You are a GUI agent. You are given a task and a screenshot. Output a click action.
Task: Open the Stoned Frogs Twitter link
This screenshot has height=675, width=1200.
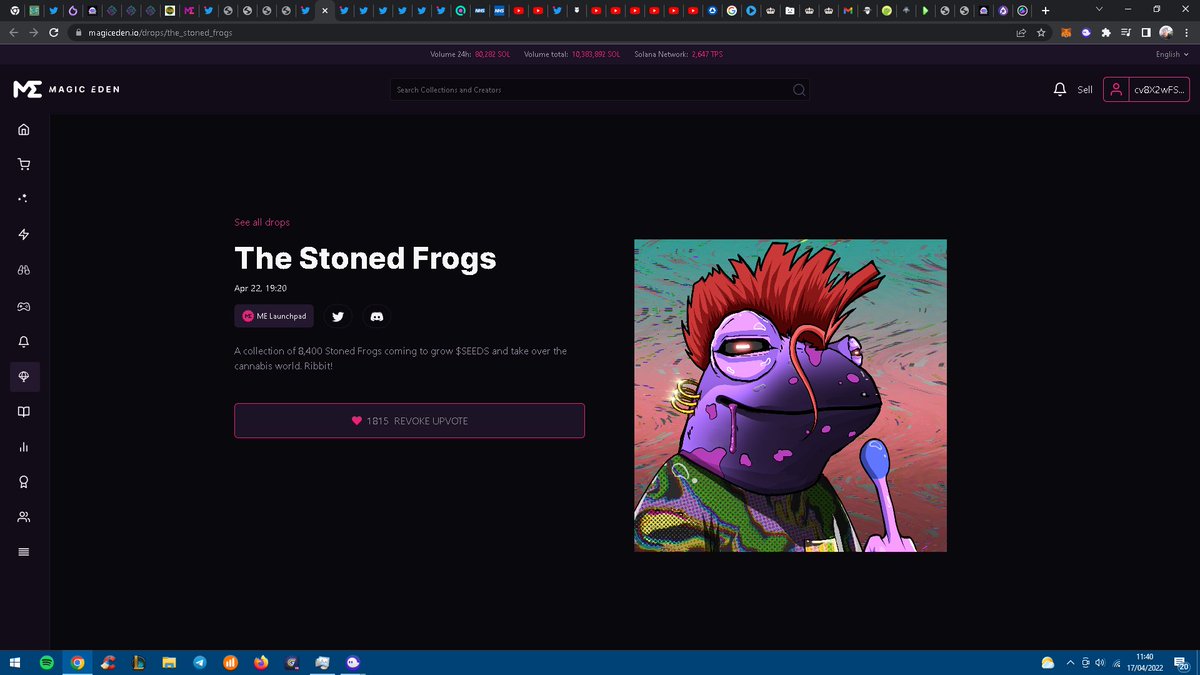point(338,316)
